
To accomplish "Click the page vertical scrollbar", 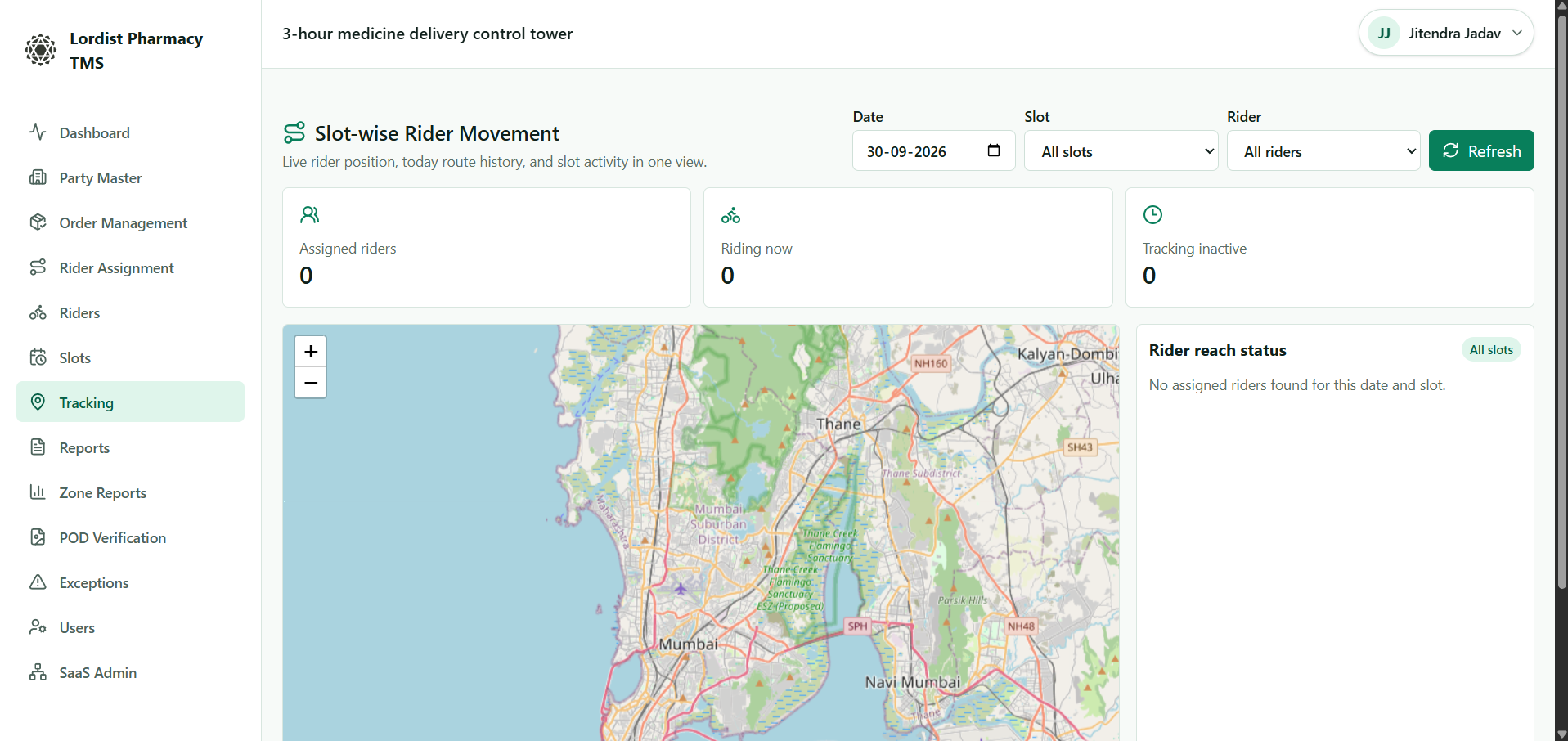I will (1561, 303).
